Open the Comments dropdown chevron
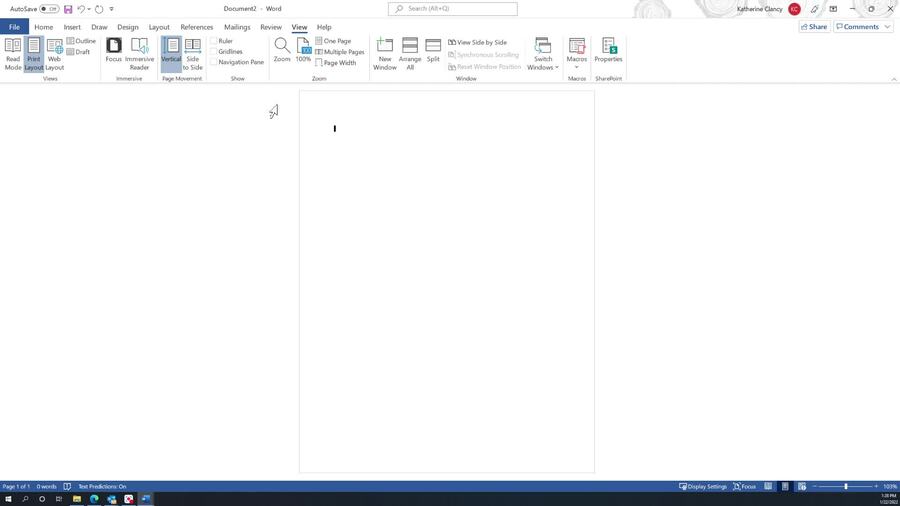The image size is (900, 506). tap(887, 27)
